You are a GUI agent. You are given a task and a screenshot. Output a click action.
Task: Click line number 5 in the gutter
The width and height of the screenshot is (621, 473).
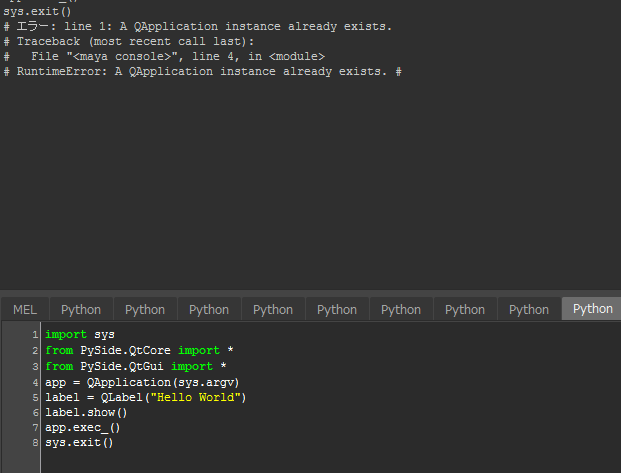click(x=35, y=398)
